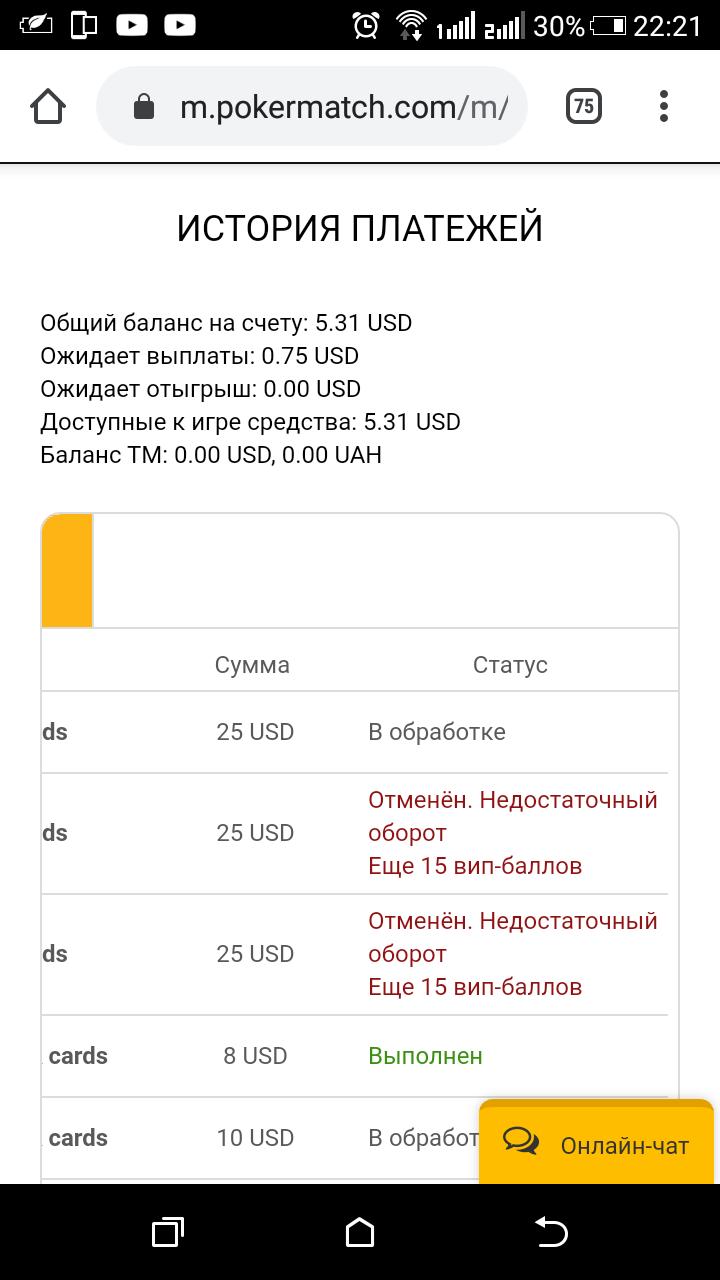Select the yellow tab in payment table

(x=67, y=570)
